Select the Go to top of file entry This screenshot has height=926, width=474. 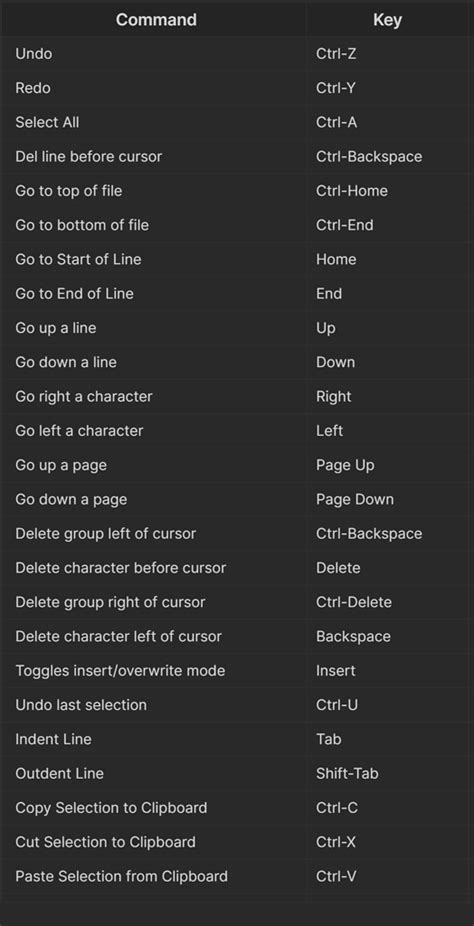tap(68, 191)
